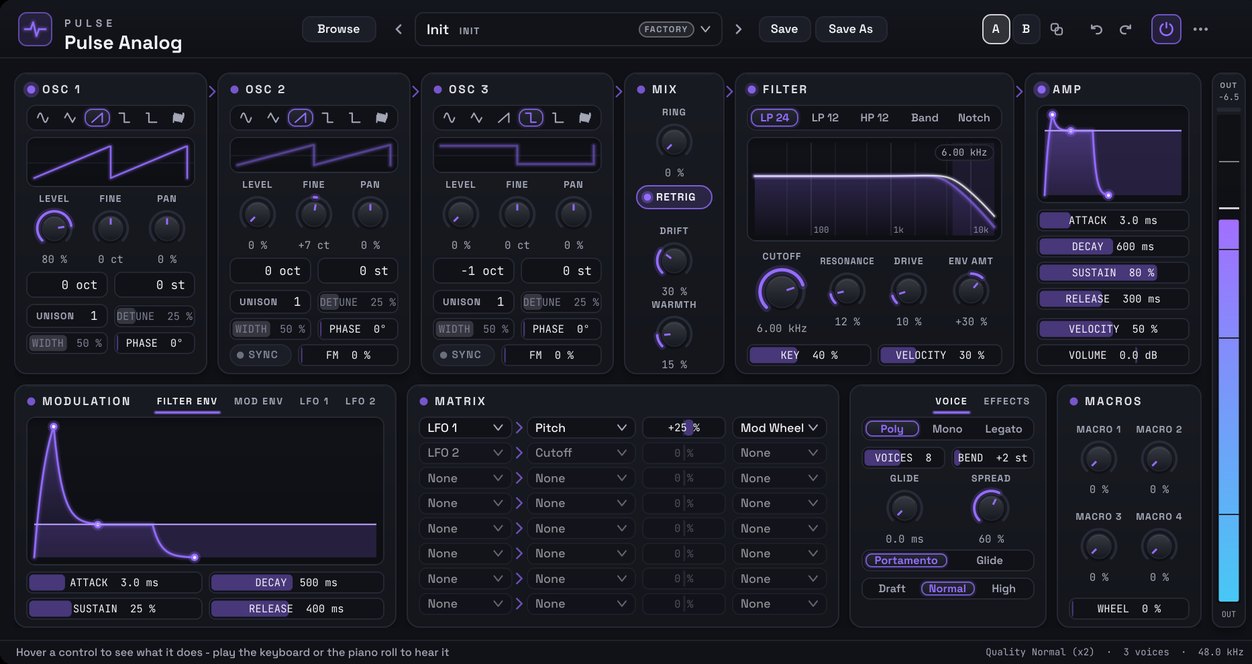The image size is (1252, 664).
Task: Click the +25 % amount field in Matrix
Action: point(684,428)
